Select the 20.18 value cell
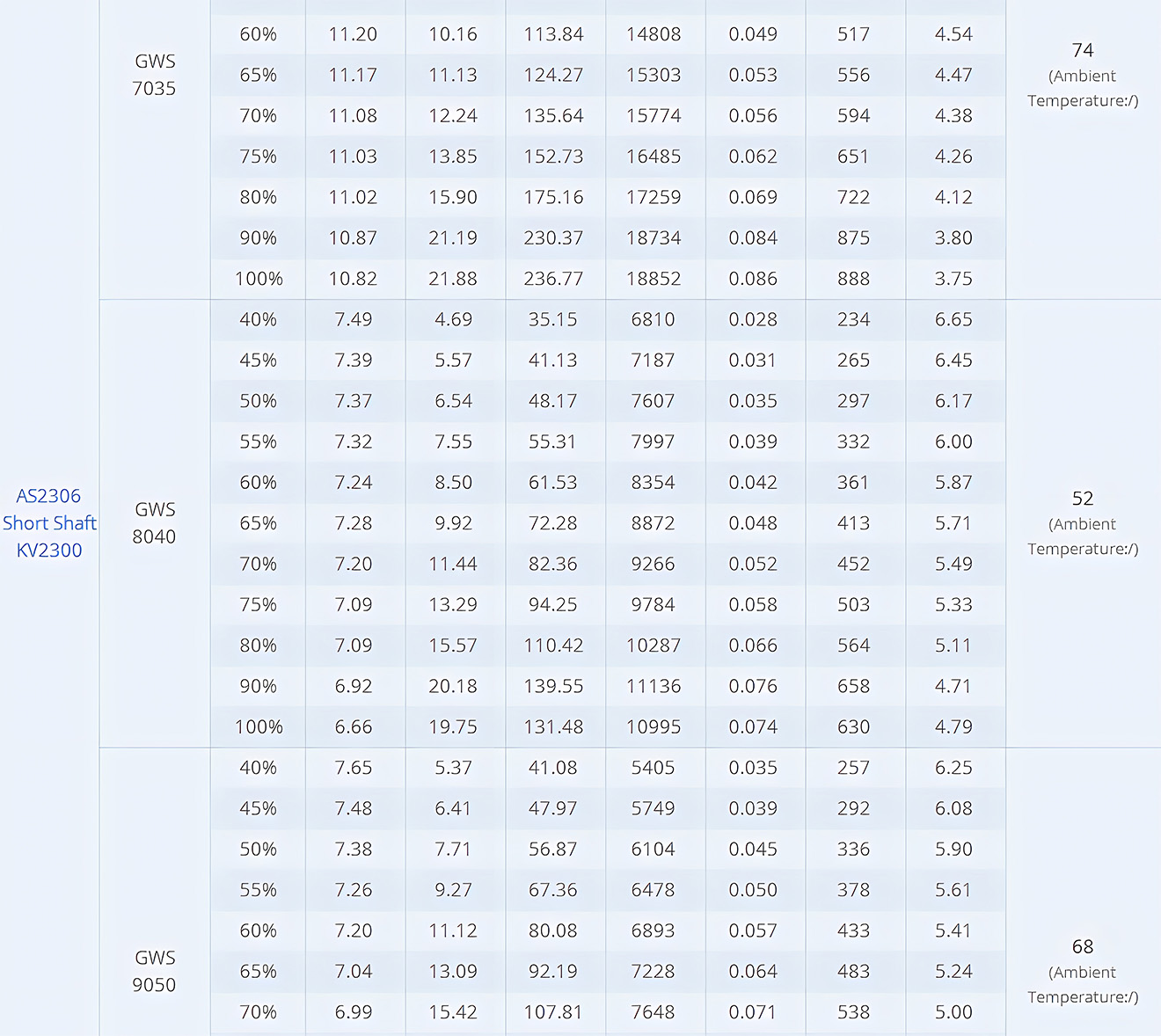Viewport: 1161px width, 1036px height. (453, 686)
